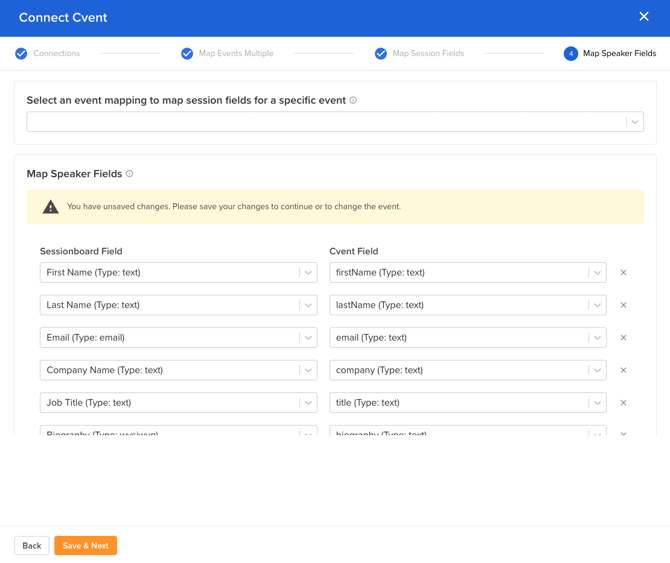Click the Cvent Field column header
The width and height of the screenshot is (670, 563).
(x=354, y=251)
